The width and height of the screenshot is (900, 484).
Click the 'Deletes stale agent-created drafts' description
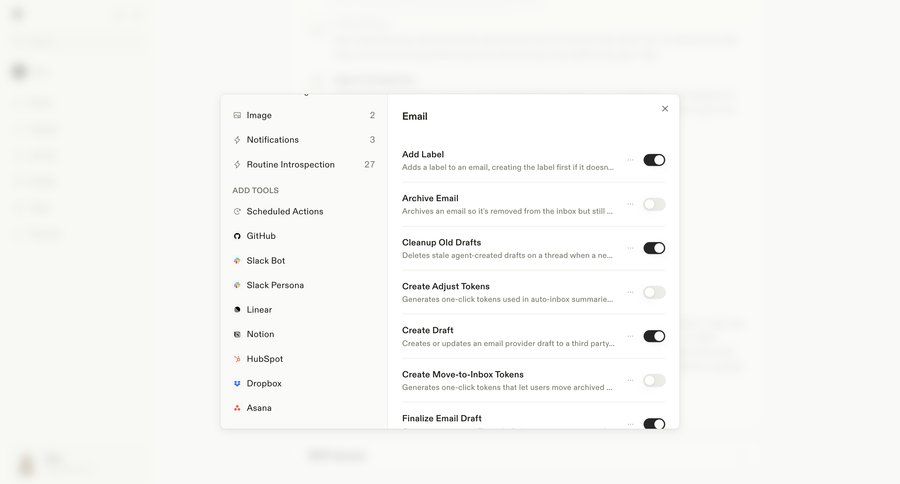[507, 255]
